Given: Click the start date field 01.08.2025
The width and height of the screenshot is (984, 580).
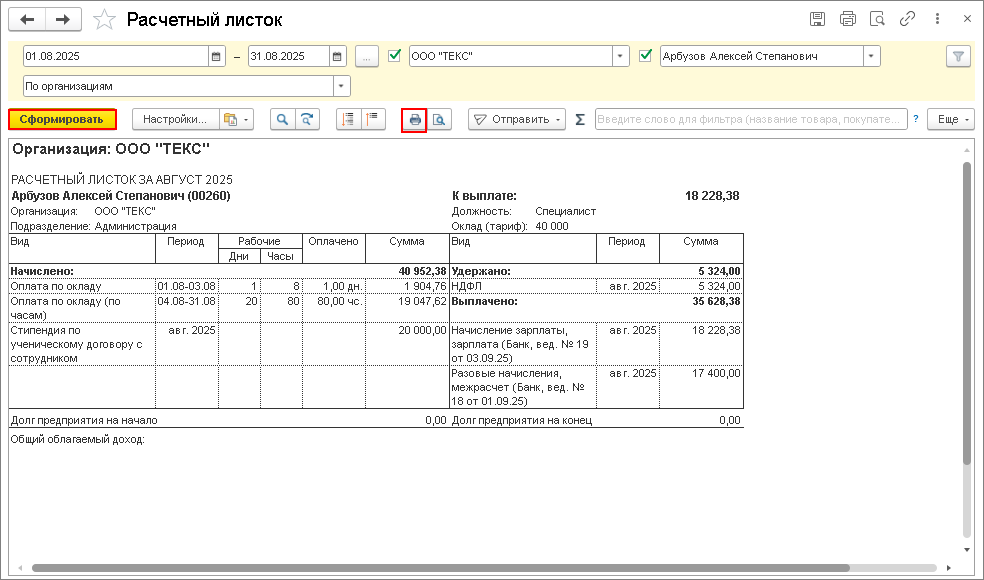Looking at the screenshot, I should 116,56.
